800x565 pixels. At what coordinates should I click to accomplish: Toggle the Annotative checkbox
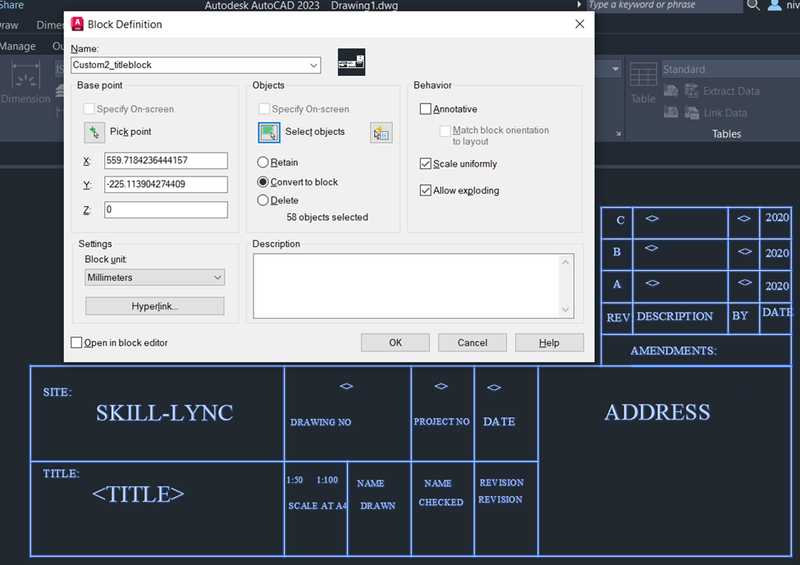point(426,109)
